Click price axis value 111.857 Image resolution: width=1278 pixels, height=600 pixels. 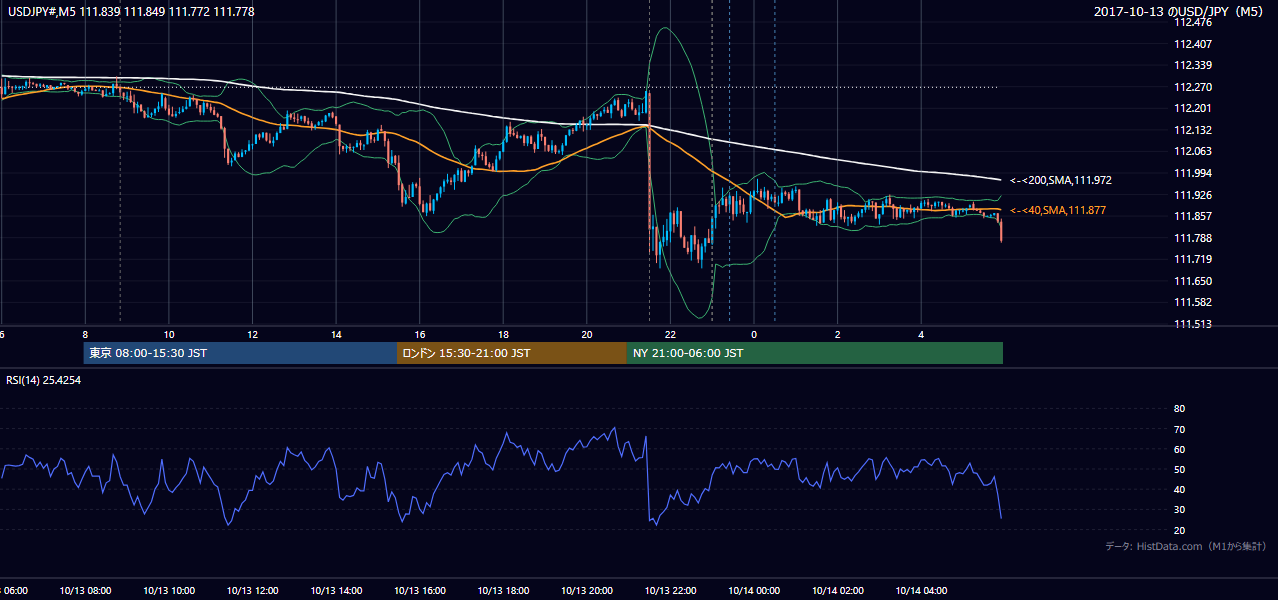(1192, 216)
